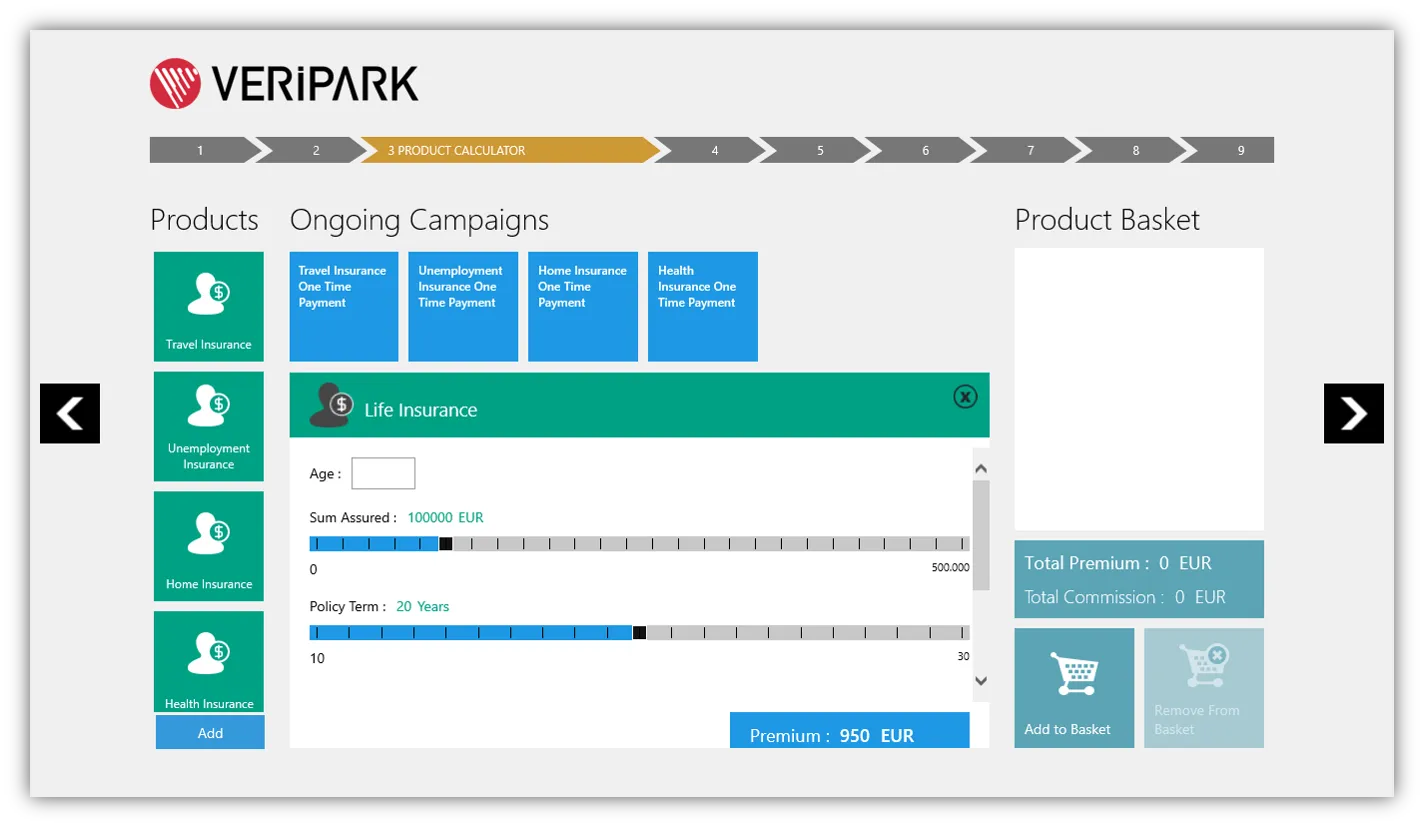
Task: Open Health Insurance One Time Payment campaign
Action: pos(703,306)
